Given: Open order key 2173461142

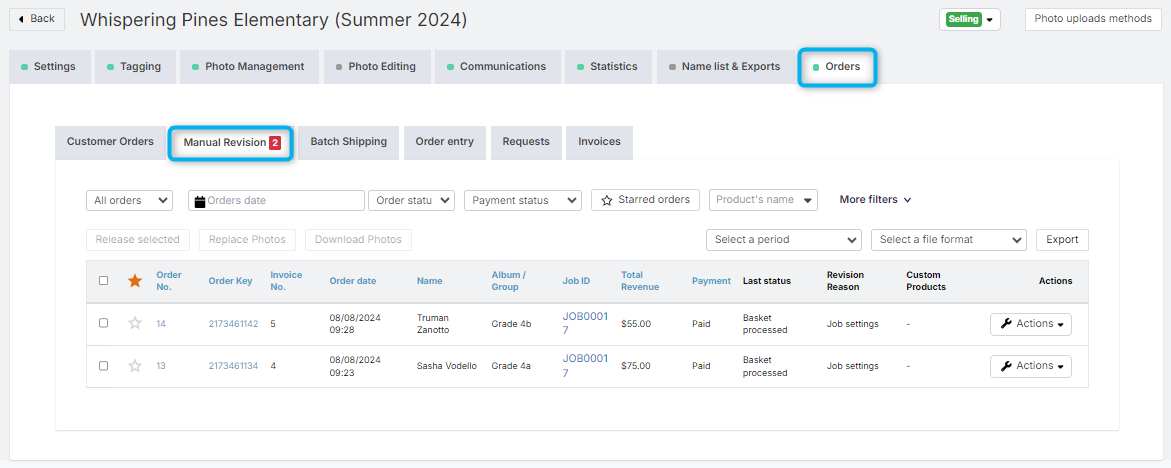Looking at the screenshot, I should 233,324.
